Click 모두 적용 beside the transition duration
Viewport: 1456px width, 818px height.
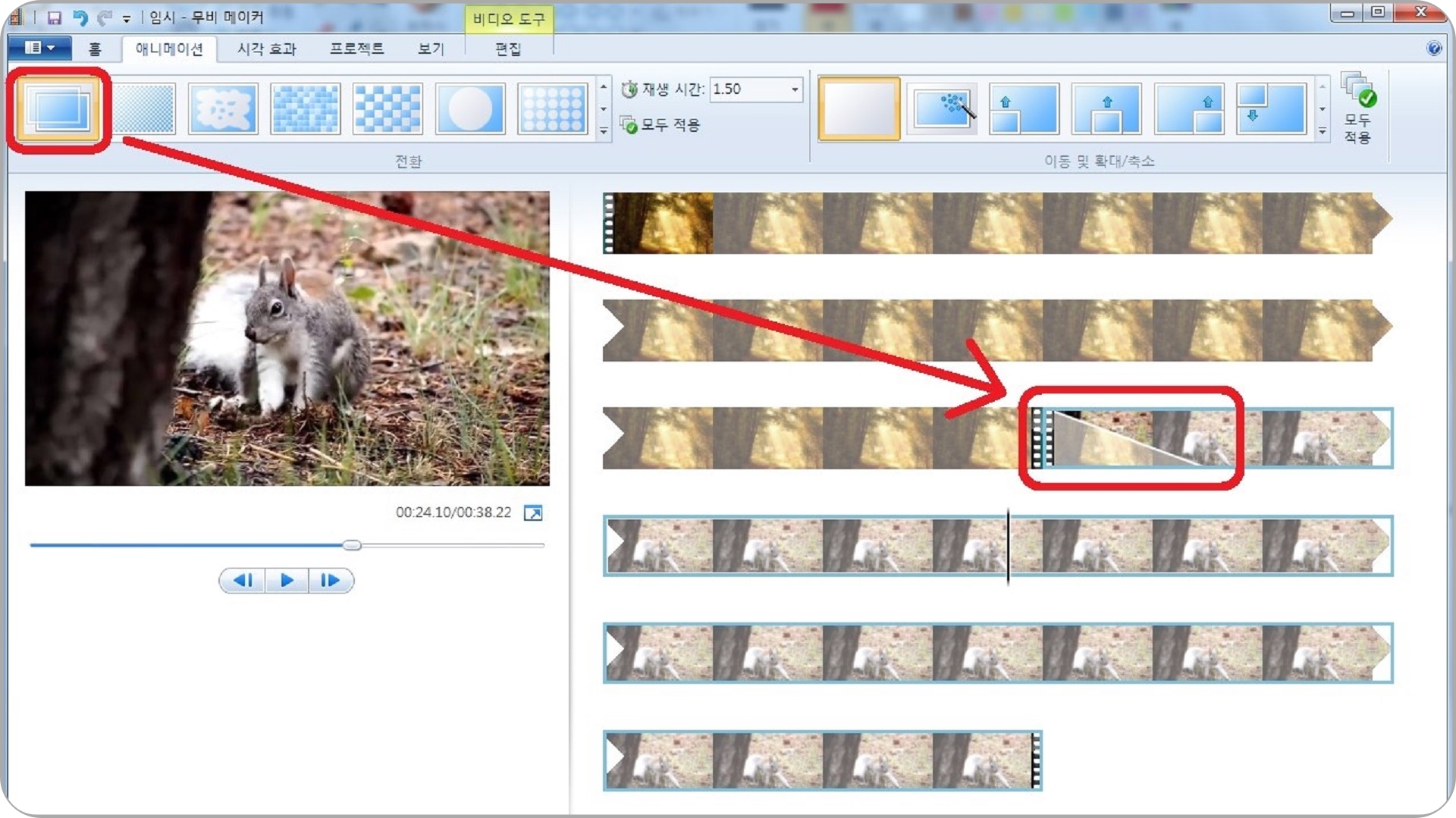tap(661, 124)
